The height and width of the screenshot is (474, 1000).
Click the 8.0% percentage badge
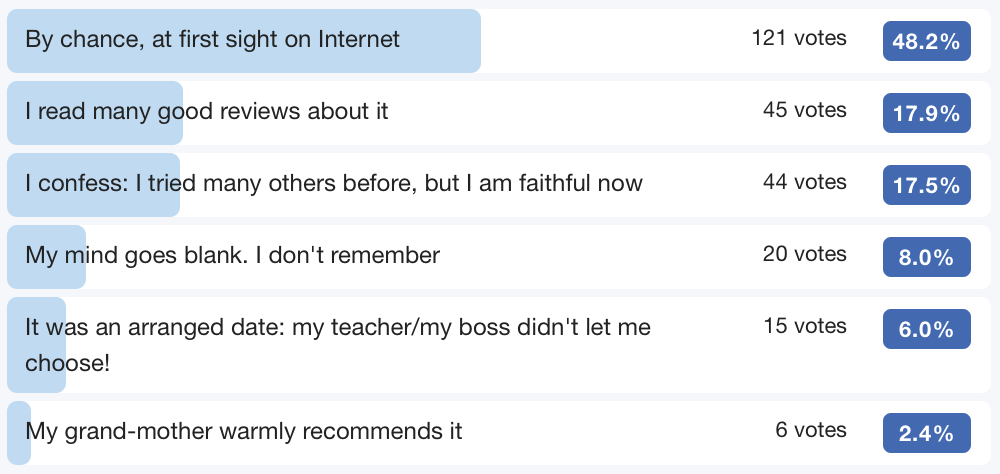(926, 257)
